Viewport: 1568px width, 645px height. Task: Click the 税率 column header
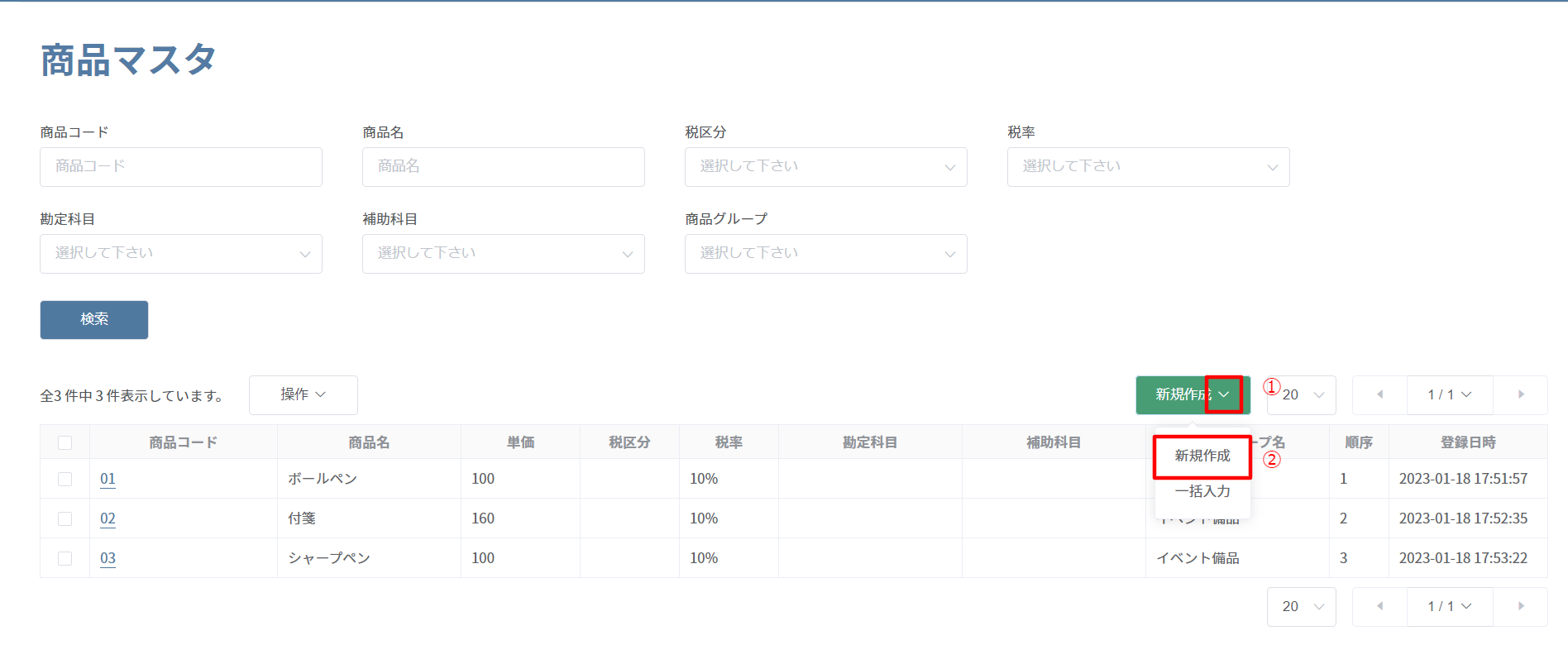point(729,443)
